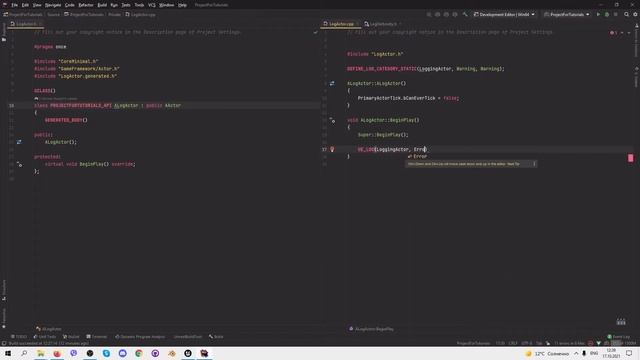Click the ALogActor::BeginPlay breadcrumb in right pane
Image resolution: width=640 pixels, height=360 pixels.
tap(371, 329)
